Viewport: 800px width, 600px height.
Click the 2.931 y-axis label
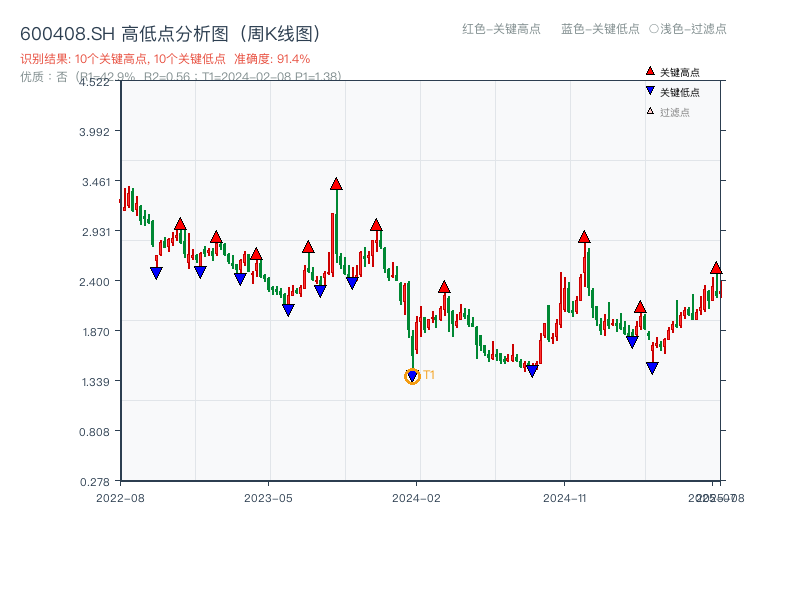[96, 232]
